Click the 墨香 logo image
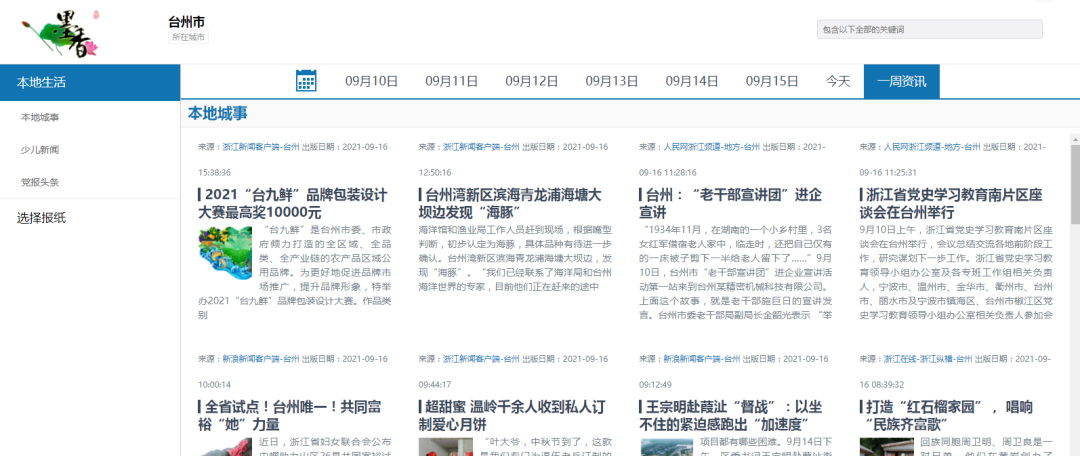The width and height of the screenshot is (1080, 456). [62, 32]
